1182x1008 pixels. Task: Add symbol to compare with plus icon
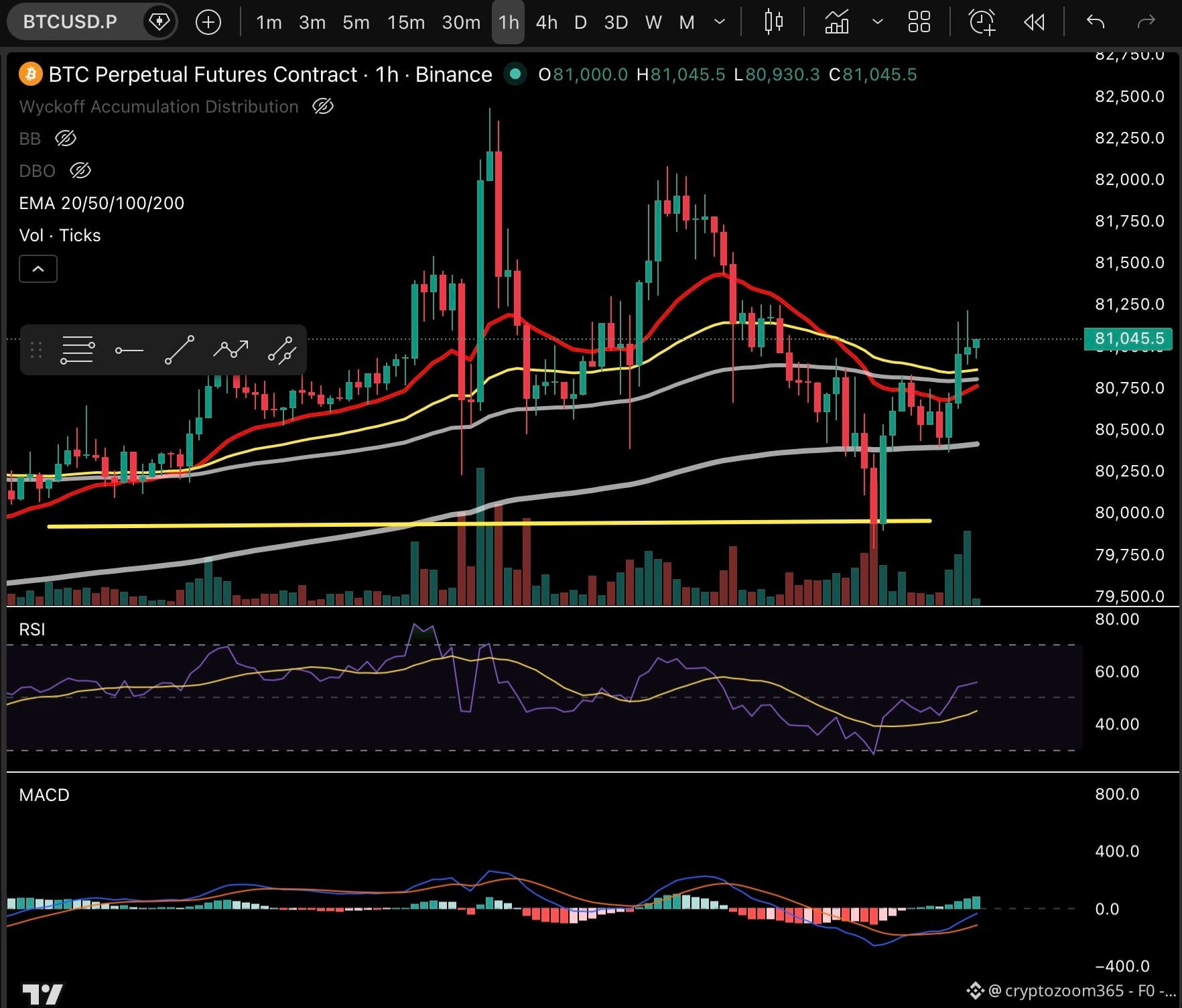(x=208, y=22)
